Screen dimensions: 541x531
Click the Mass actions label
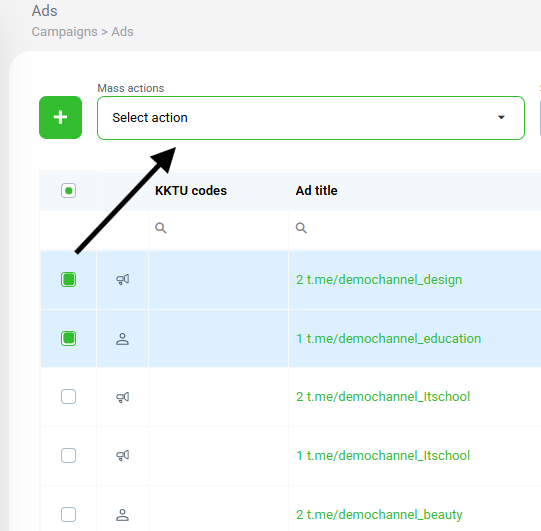130,88
